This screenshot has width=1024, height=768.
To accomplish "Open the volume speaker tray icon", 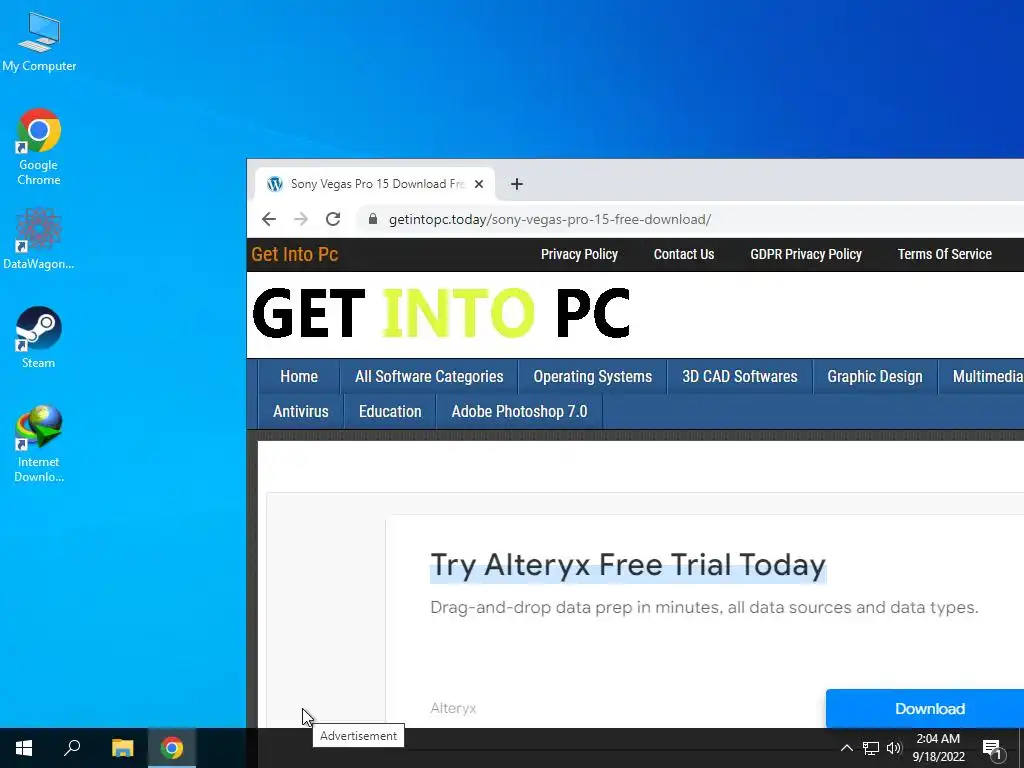I will tap(893, 748).
